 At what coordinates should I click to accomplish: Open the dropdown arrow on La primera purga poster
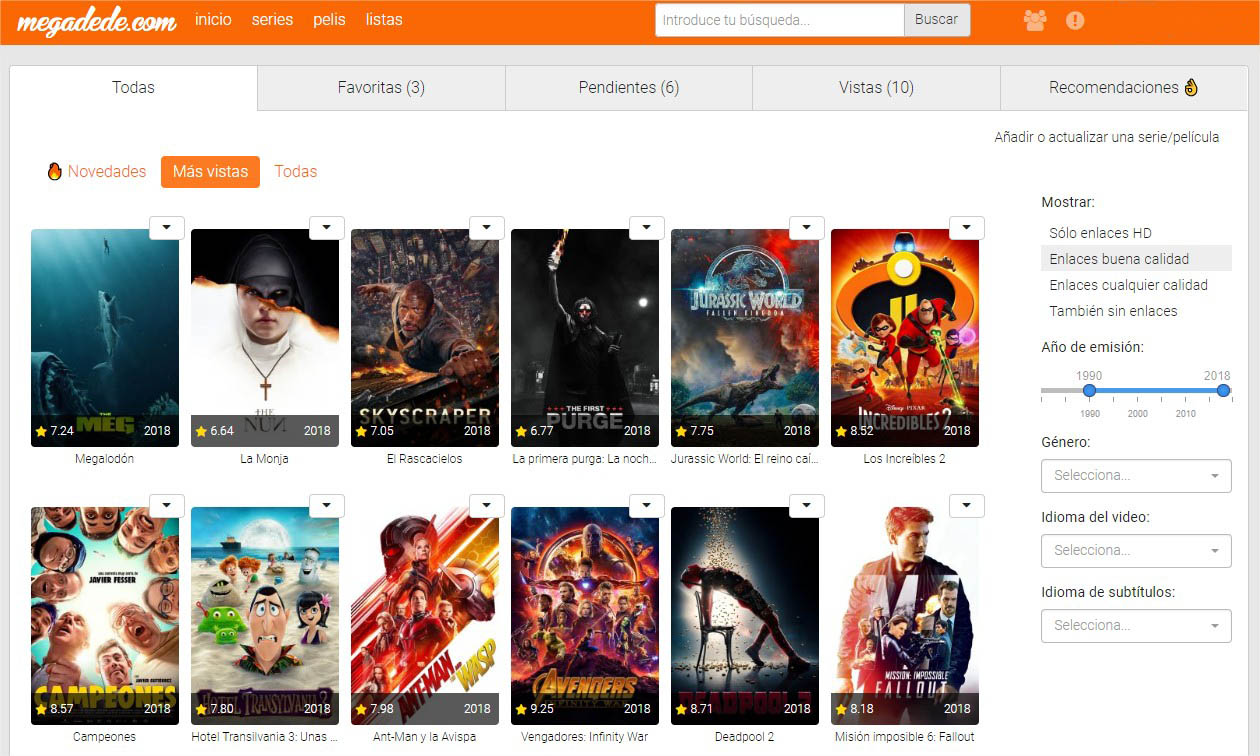coord(647,228)
